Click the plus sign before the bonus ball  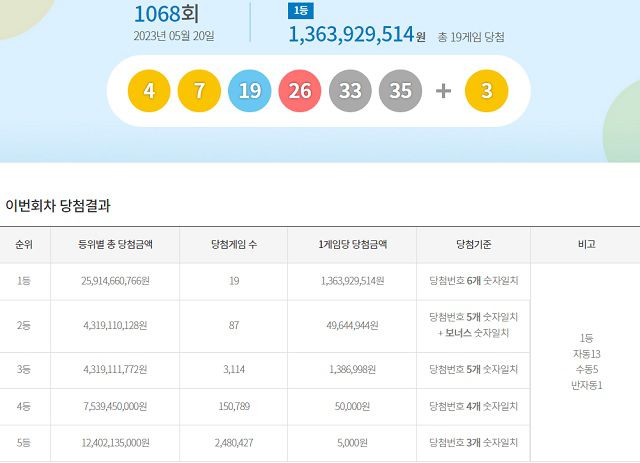coord(444,91)
